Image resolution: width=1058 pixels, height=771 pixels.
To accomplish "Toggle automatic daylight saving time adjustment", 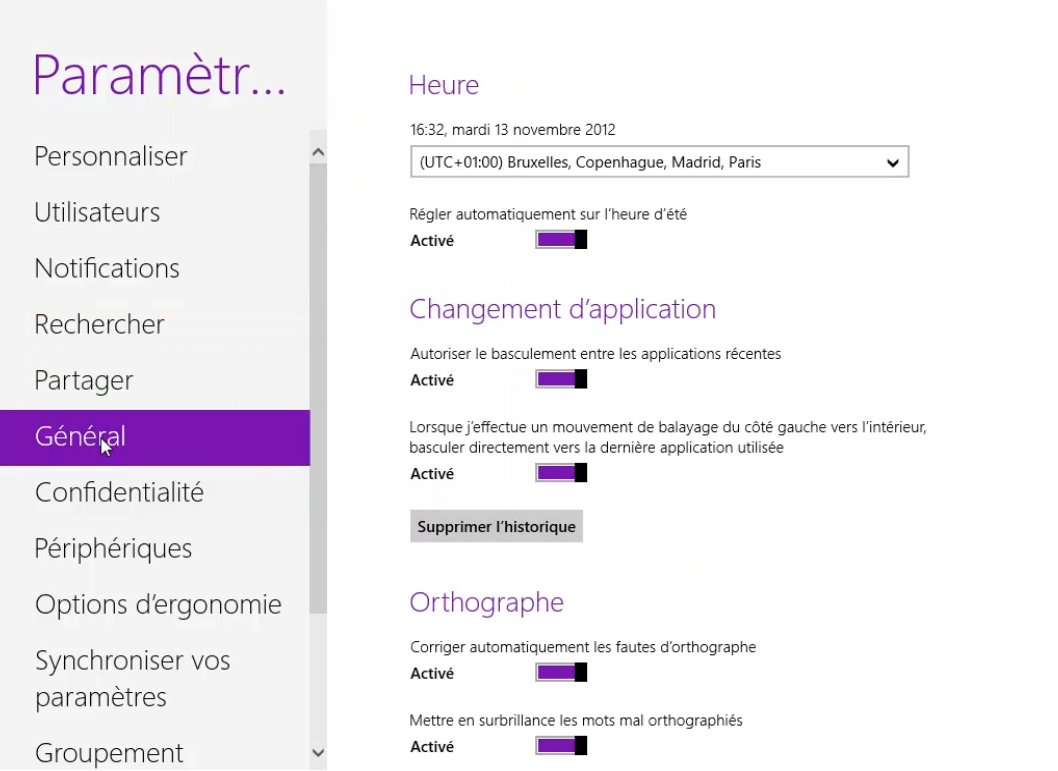I will pos(561,240).
